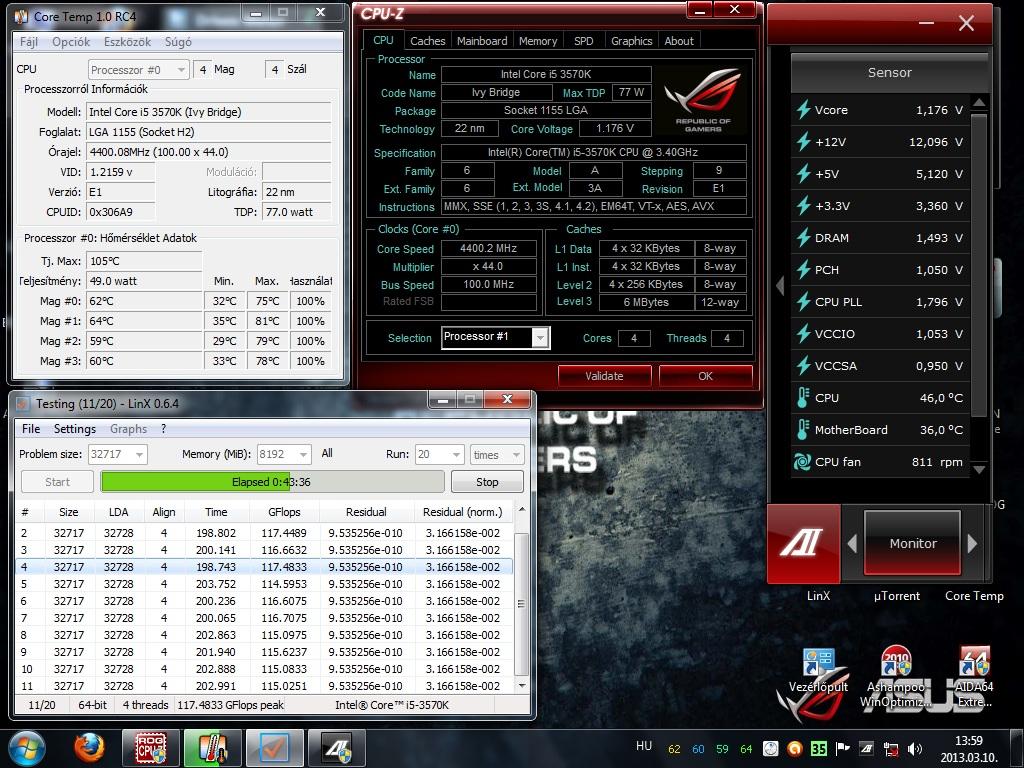The width and height of the screenshot is (1024, 768).
Task: Switch to ROG CPU-Z in the taskbar
Action: pos(150,748)
